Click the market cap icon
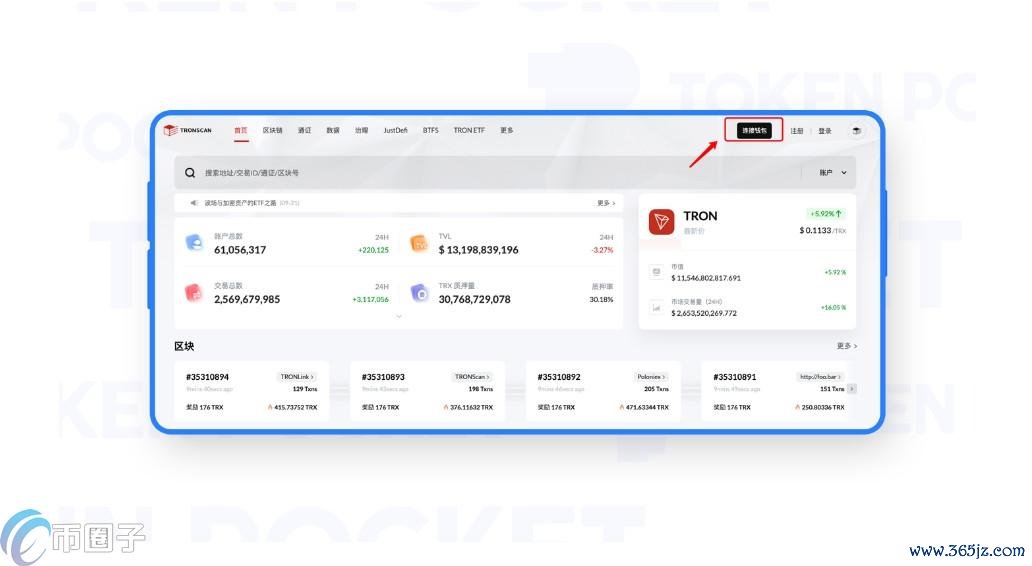Image resolution: width=1032 pixels, height=566 pixels. [656, 272]
